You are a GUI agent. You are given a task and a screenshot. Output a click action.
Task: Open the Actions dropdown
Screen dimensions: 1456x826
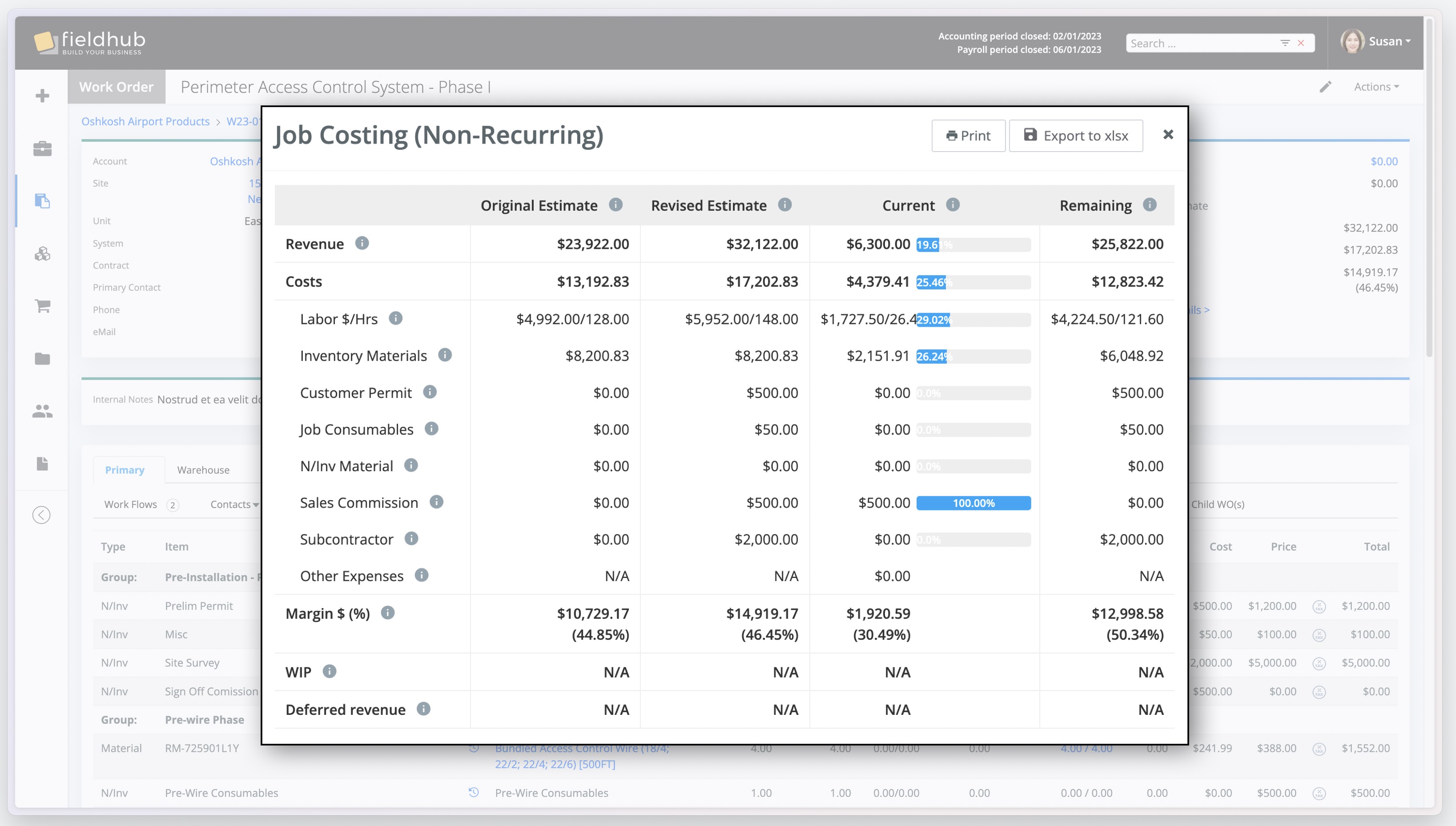point(1376,87)
